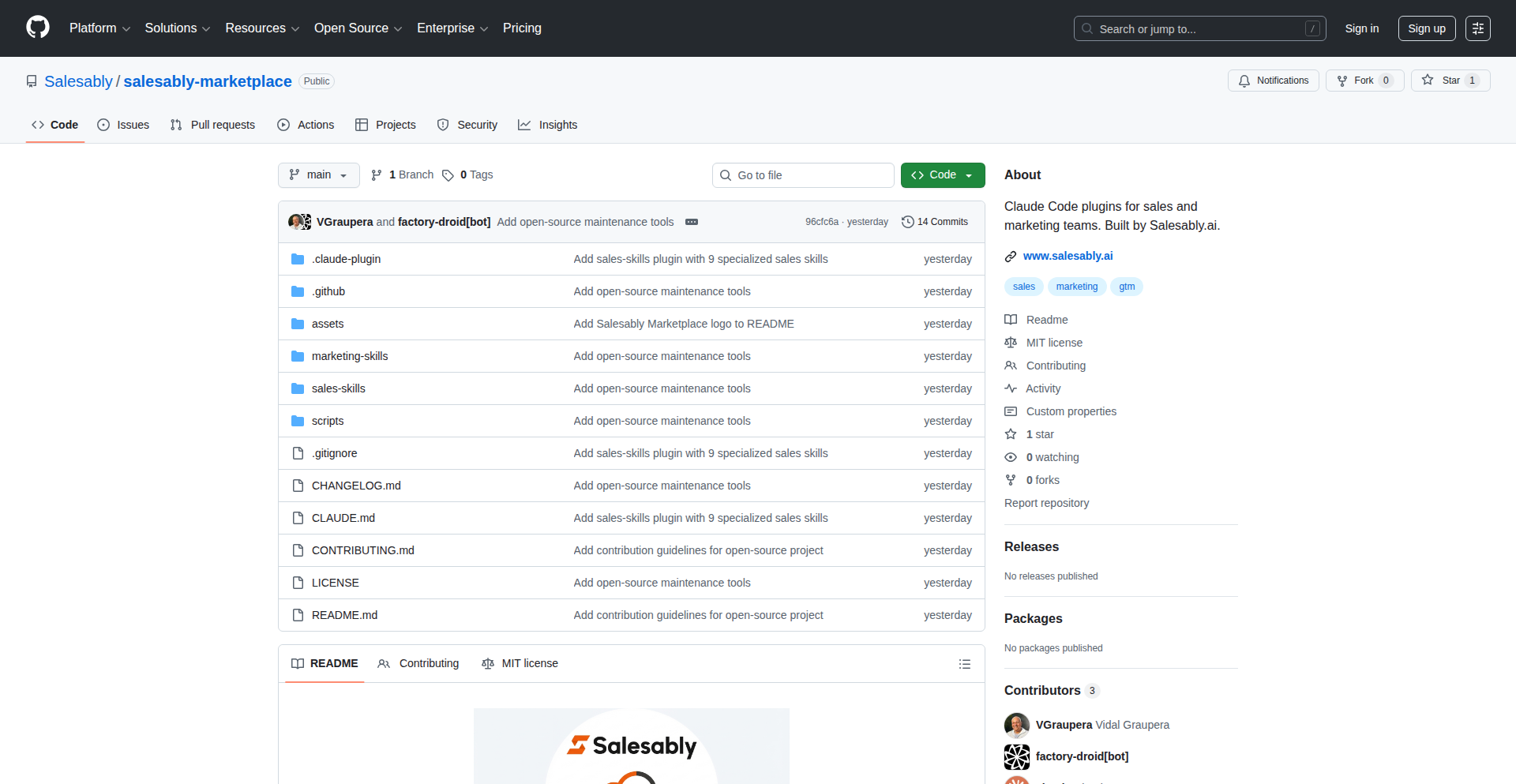
Task: Switch to the Contributing tab in README panel
Action: [x=418, y=664]
